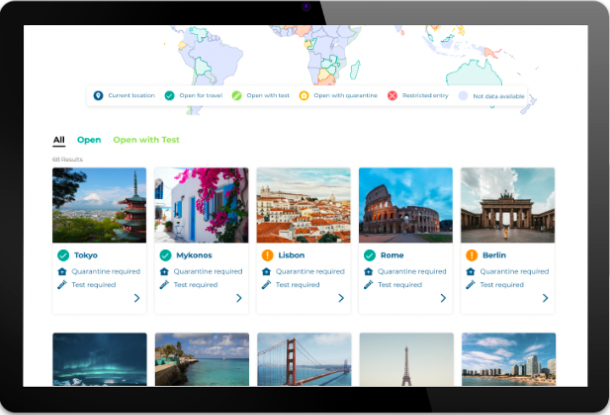Viewport: 610px width, 415px height.
Task: Click the Rome green checkmark status icon
Action: pos(369,255)
